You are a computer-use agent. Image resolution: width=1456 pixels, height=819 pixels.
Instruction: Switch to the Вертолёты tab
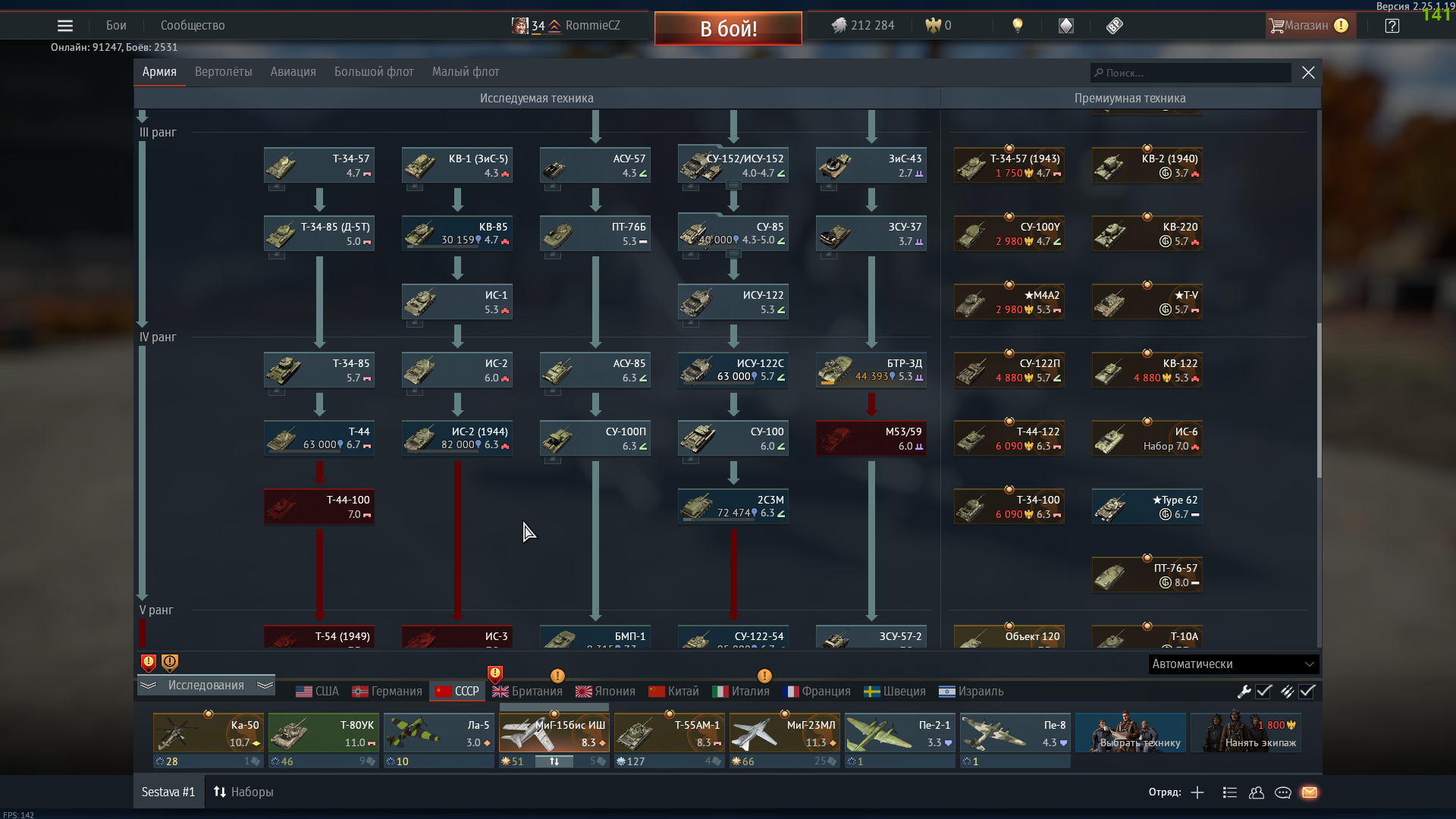click(224, 72)
